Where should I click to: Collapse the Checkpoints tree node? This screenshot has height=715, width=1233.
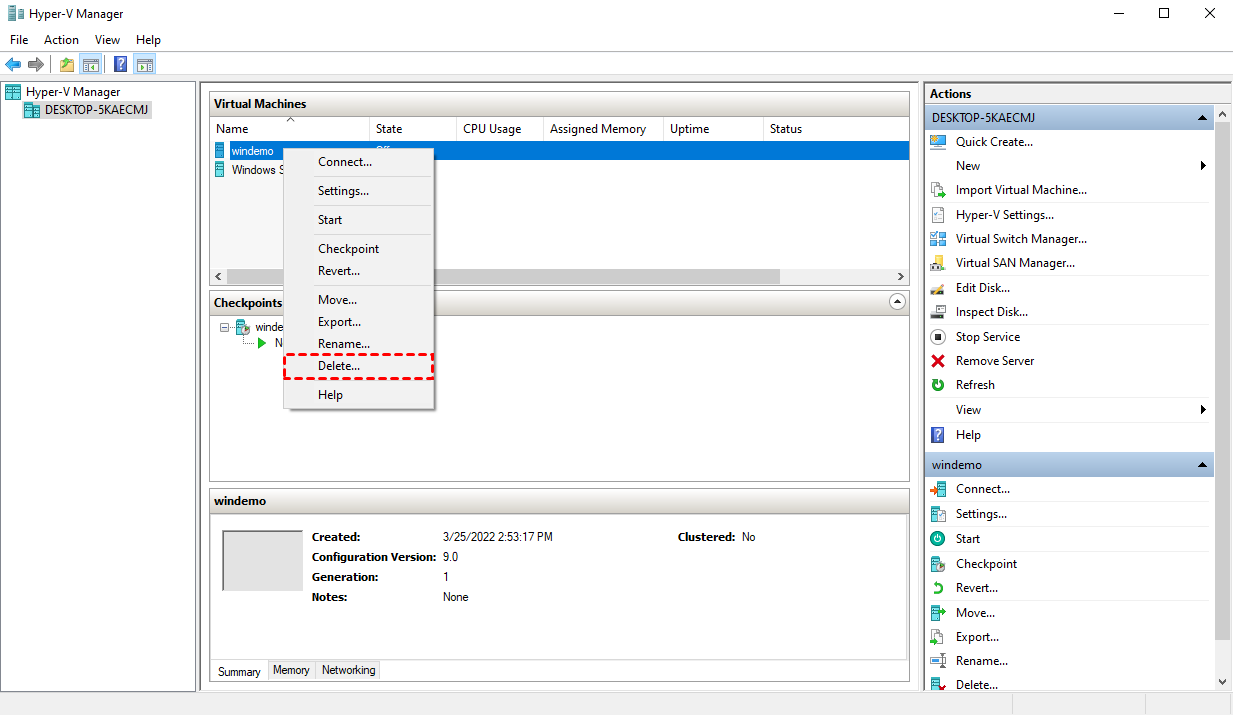226,327
